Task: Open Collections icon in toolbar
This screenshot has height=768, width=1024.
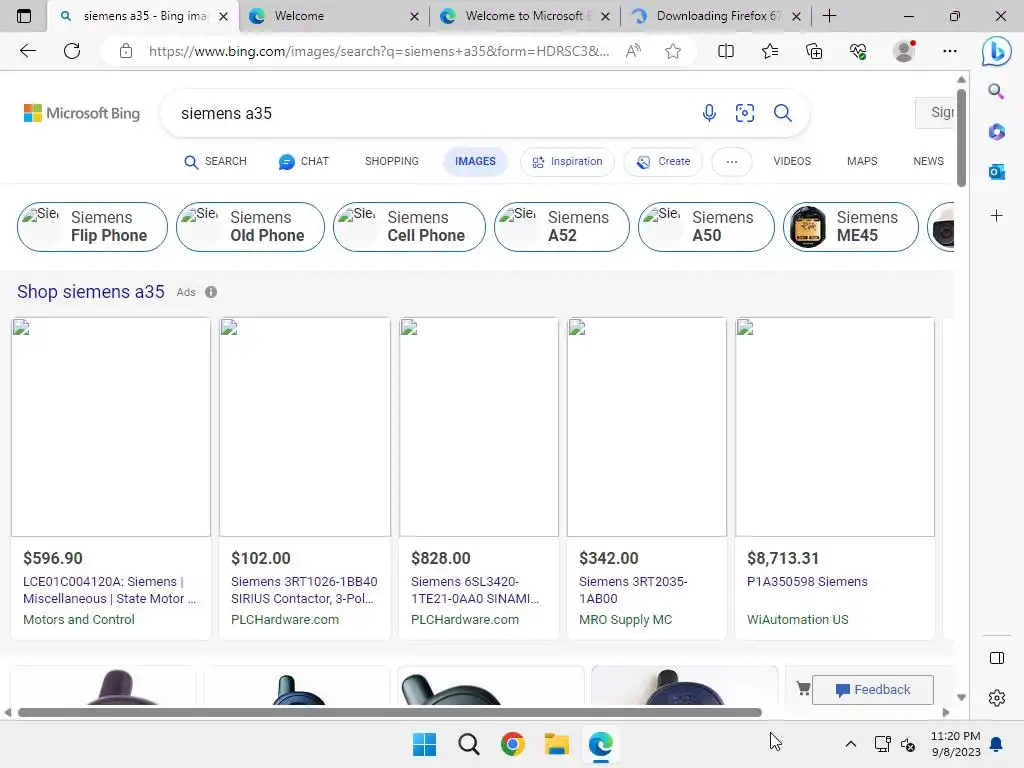Action: click(814, 51)
